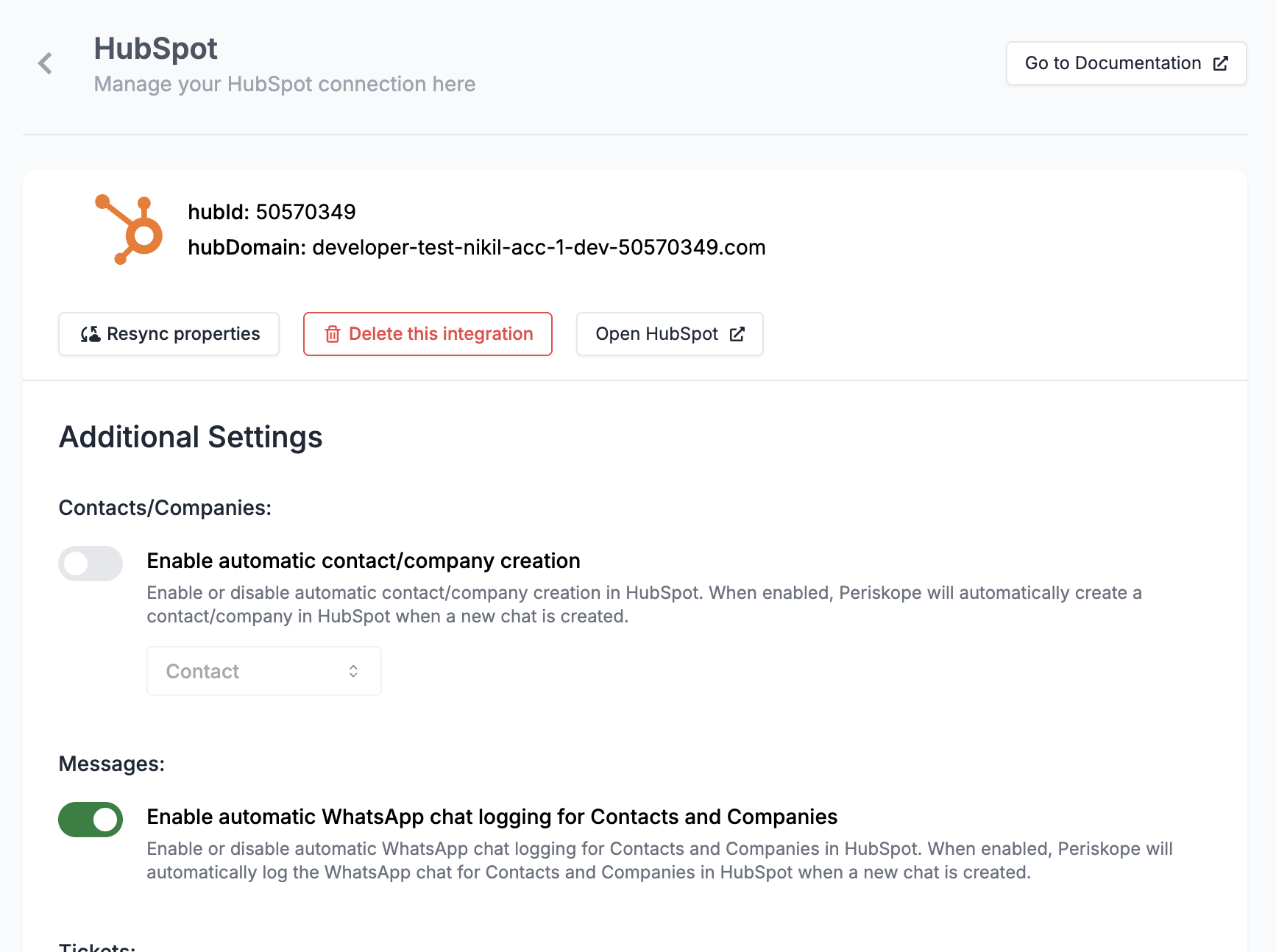Click the hubDomain developer-test-nikil-acc-1-dev-50570349.com text
Viewport: 1276px width, 952px height.
477,247
